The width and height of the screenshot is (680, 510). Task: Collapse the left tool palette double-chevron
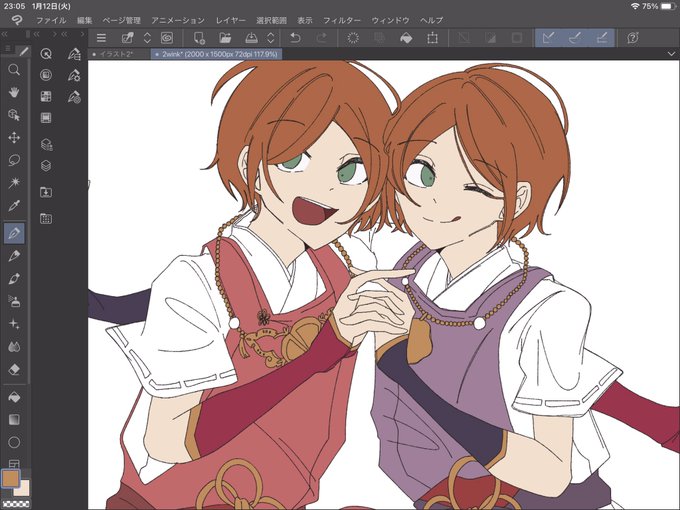click(x=5, y=34)
